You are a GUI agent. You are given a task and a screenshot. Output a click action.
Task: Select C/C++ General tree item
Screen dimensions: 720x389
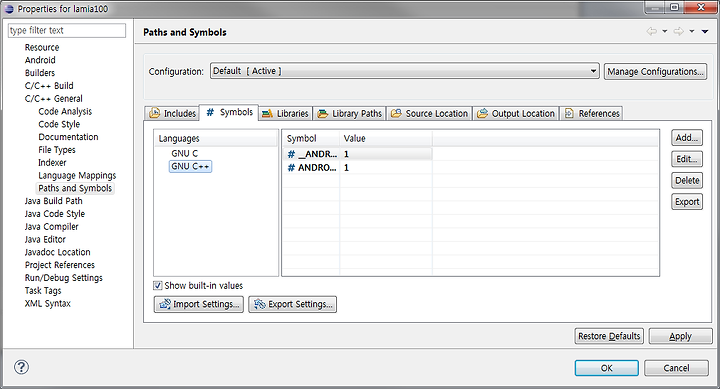coord(53,99)
